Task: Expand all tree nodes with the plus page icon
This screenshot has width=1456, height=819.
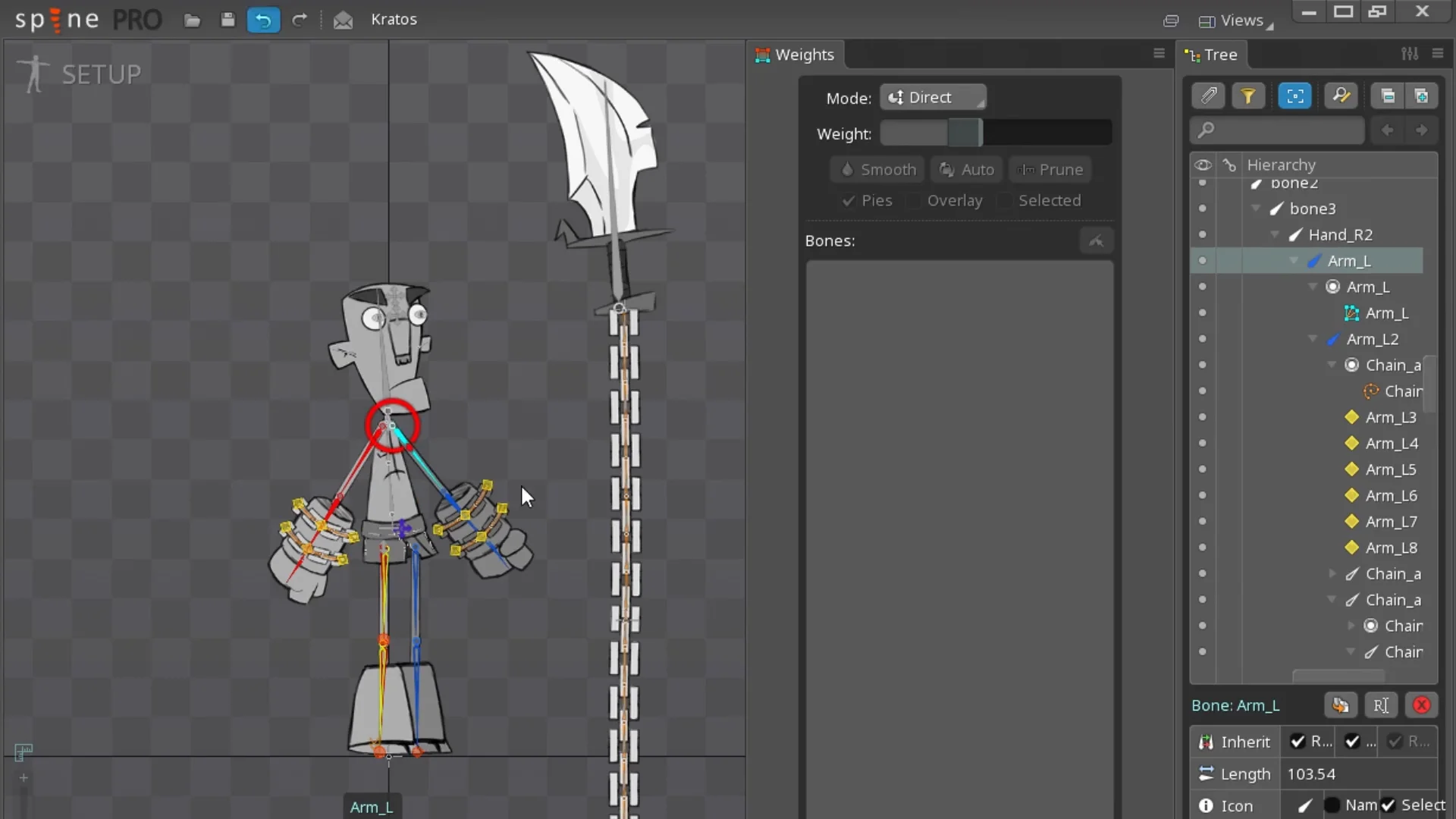Action: pyautogui.click(x=1422, y=96)
